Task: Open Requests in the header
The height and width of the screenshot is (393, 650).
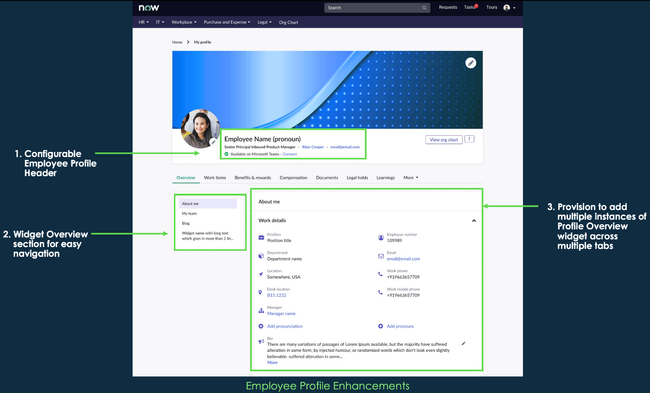Action: [448, 7]
